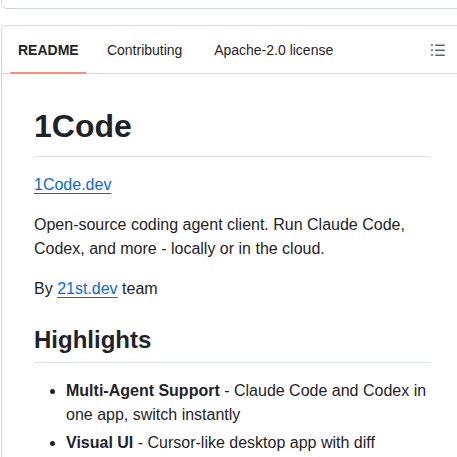Open the Apache-2.0 license tab

[x=273, y=50]
